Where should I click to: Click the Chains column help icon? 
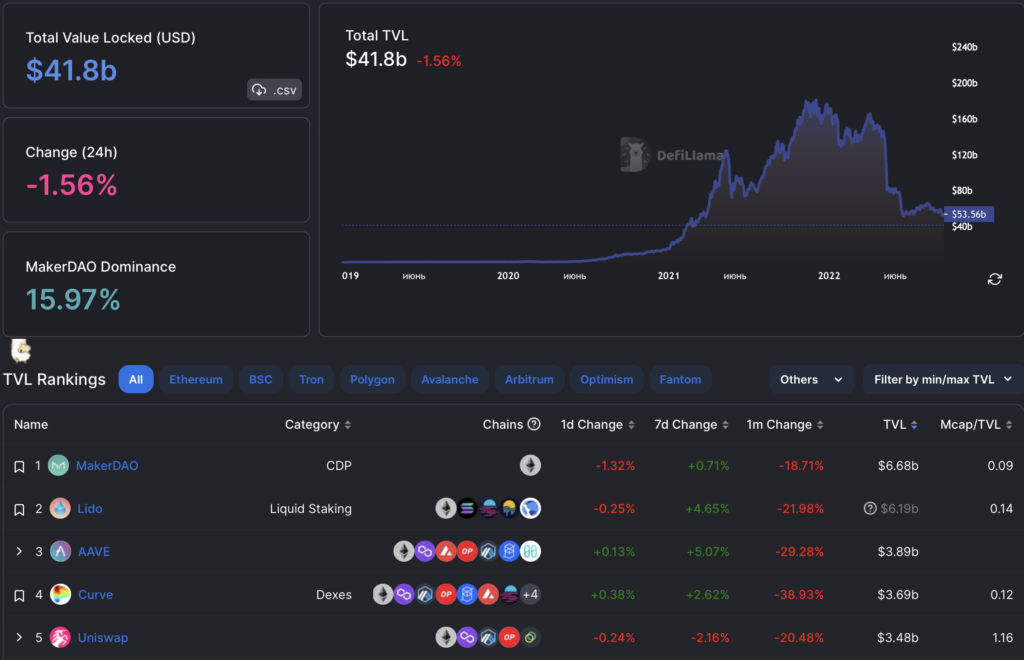point(534,425)
